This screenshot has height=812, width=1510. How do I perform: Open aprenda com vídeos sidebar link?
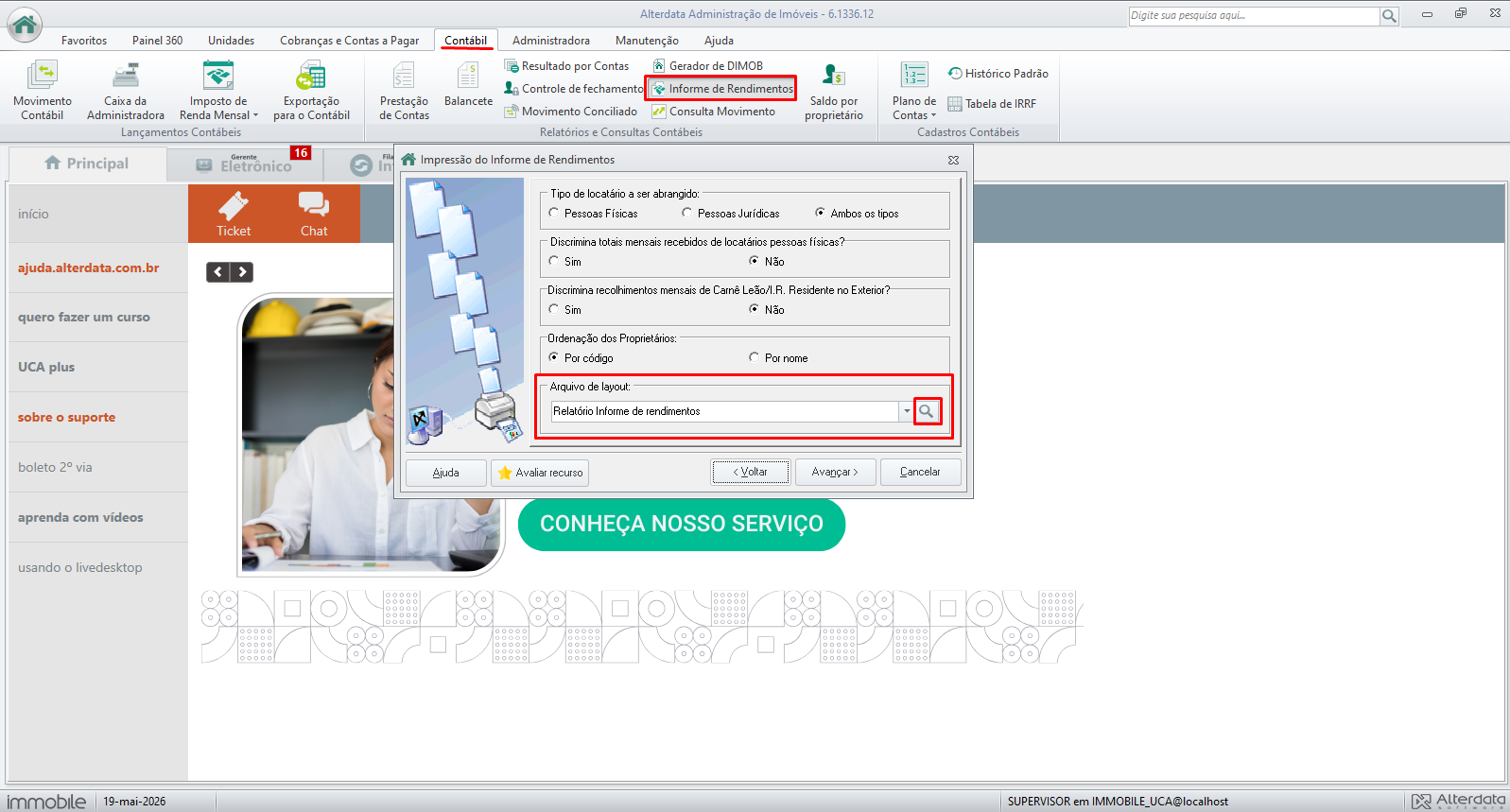click(80, 517)
